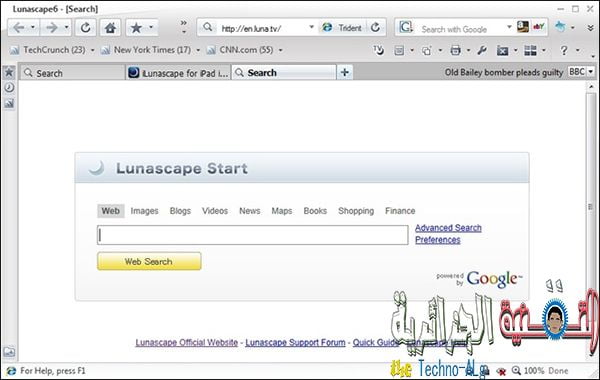
Task: Expand TechCrunch (23) feed dropdown
Action: [x=93, y=50]
